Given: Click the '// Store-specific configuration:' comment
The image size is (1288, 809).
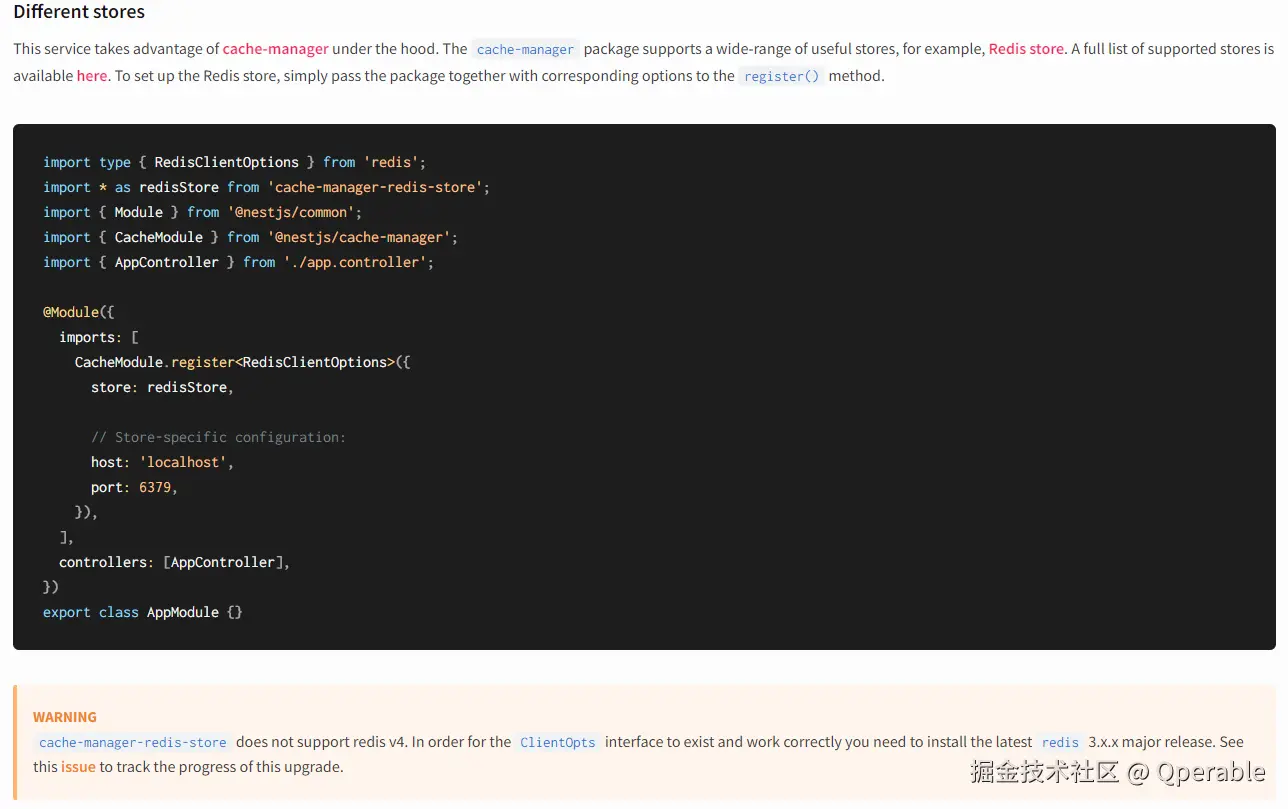Looking at the screenshot, I should click(218, 437).
